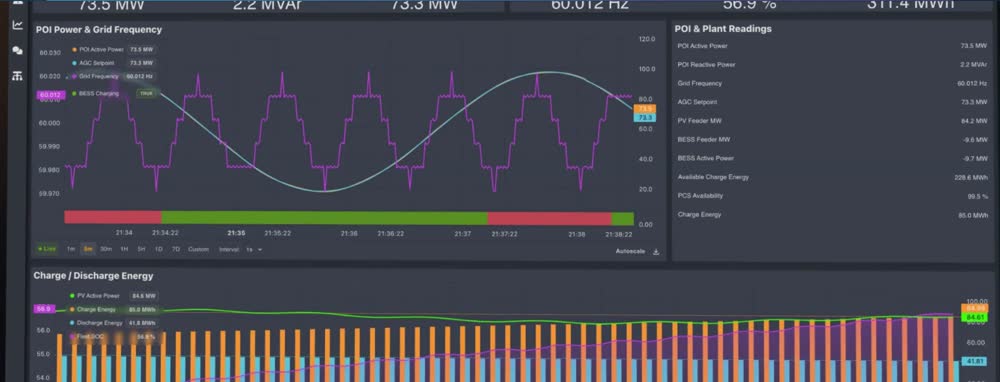Select the 1D time range
The image size is (1000, 382).
point(158,249)
